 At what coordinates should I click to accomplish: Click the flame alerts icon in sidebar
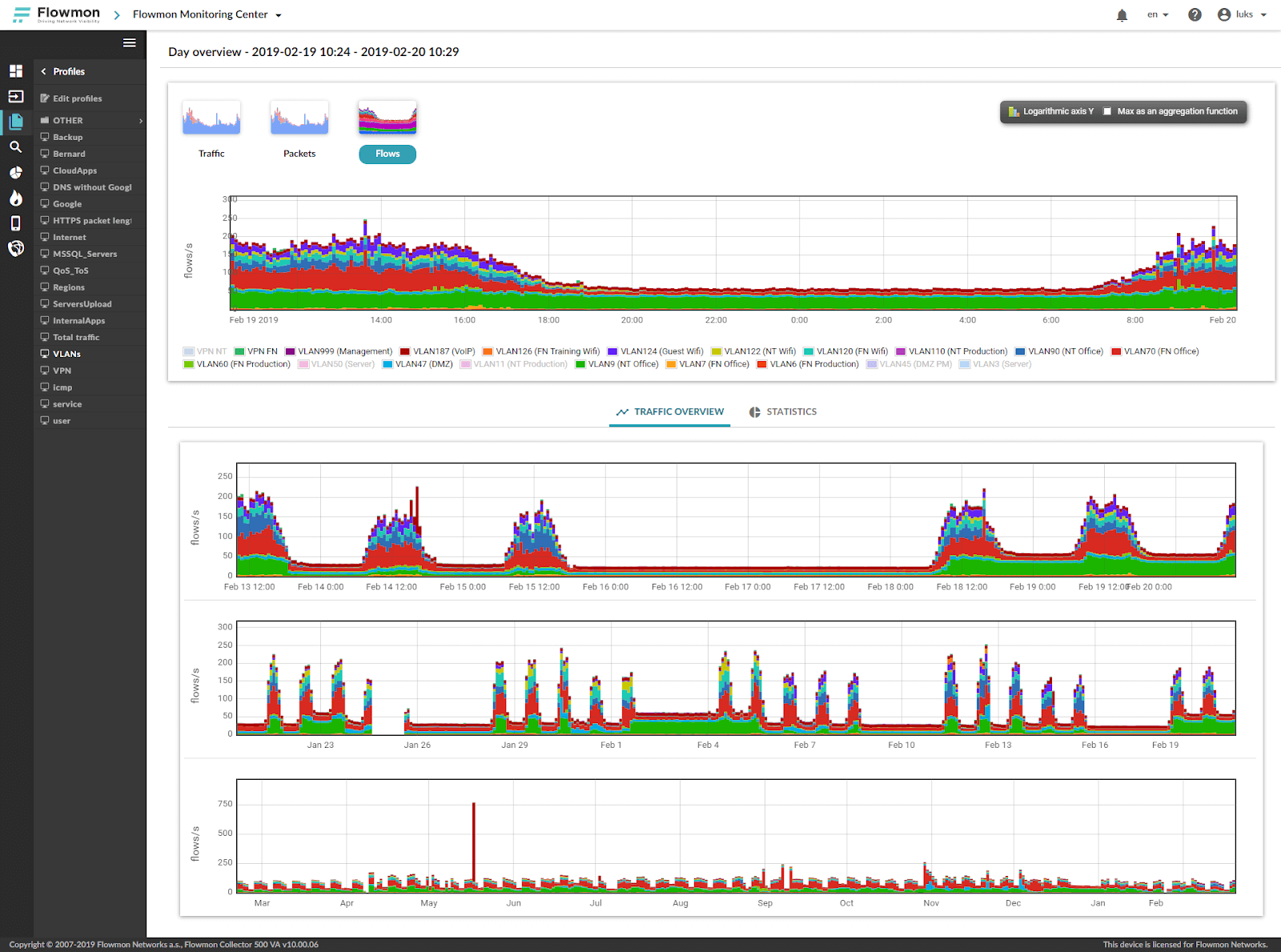16,198
